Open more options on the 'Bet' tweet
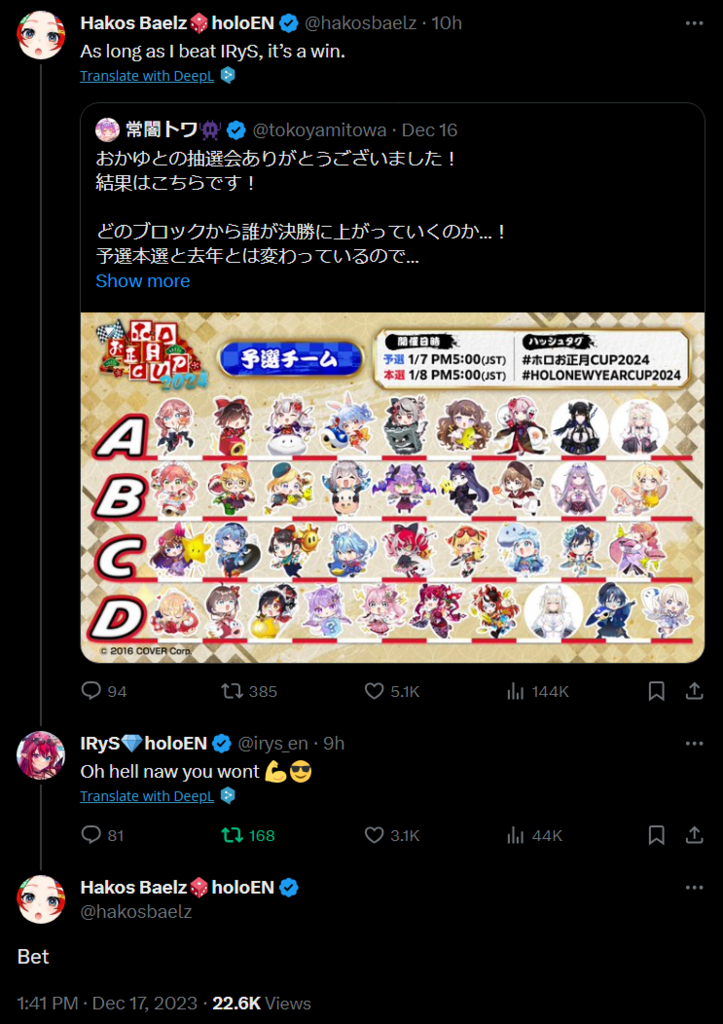Screen dimensions: 723x1024 pos(694,888)
